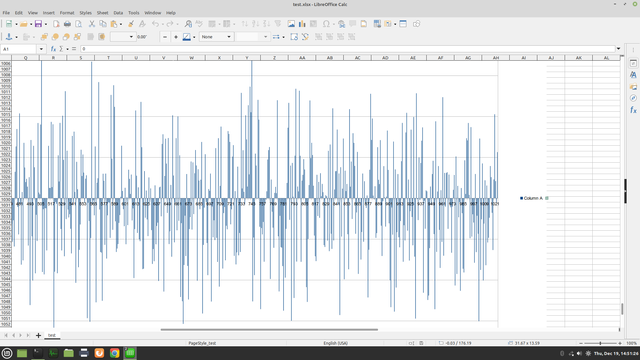Click the Clear Direct Formatting icon
The width and height of the screenshot is (640, 360).
click(142, 24)
